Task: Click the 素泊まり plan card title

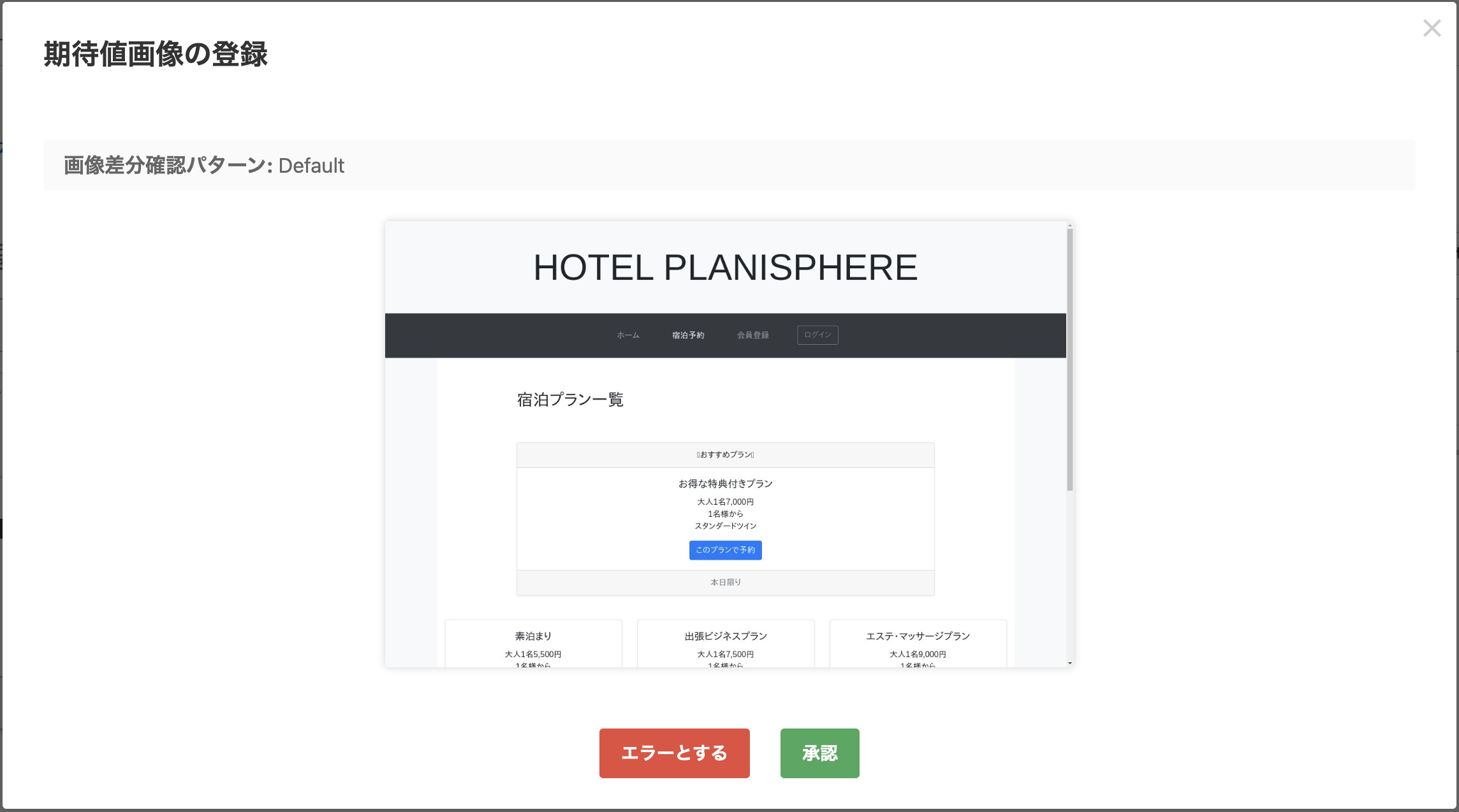Action: [x=533, y=636]
